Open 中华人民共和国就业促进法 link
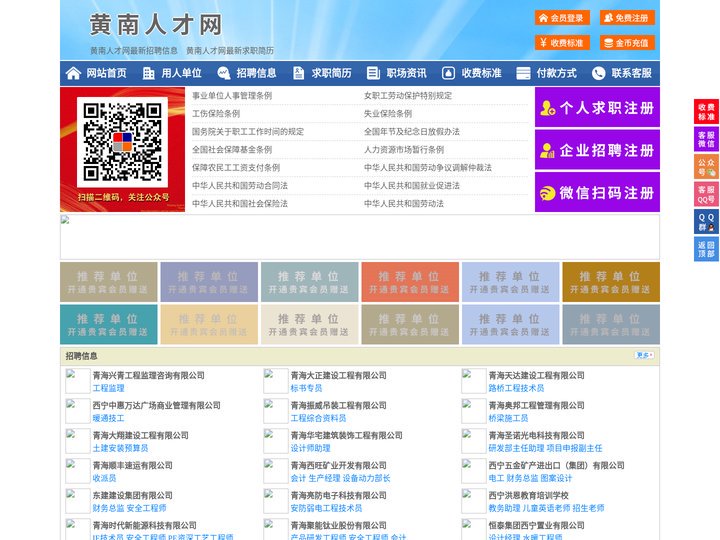The image size is (720, 540). click(412, 186)
